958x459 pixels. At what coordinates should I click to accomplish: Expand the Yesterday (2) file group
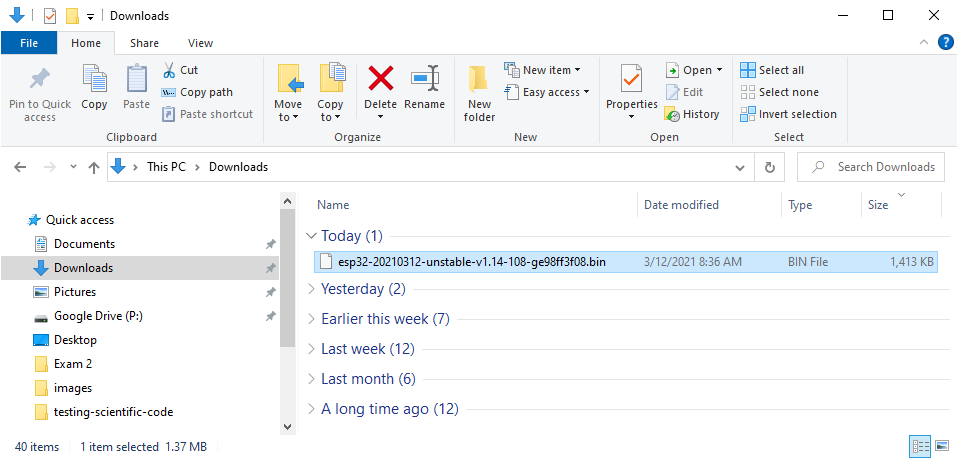(310, 289)
